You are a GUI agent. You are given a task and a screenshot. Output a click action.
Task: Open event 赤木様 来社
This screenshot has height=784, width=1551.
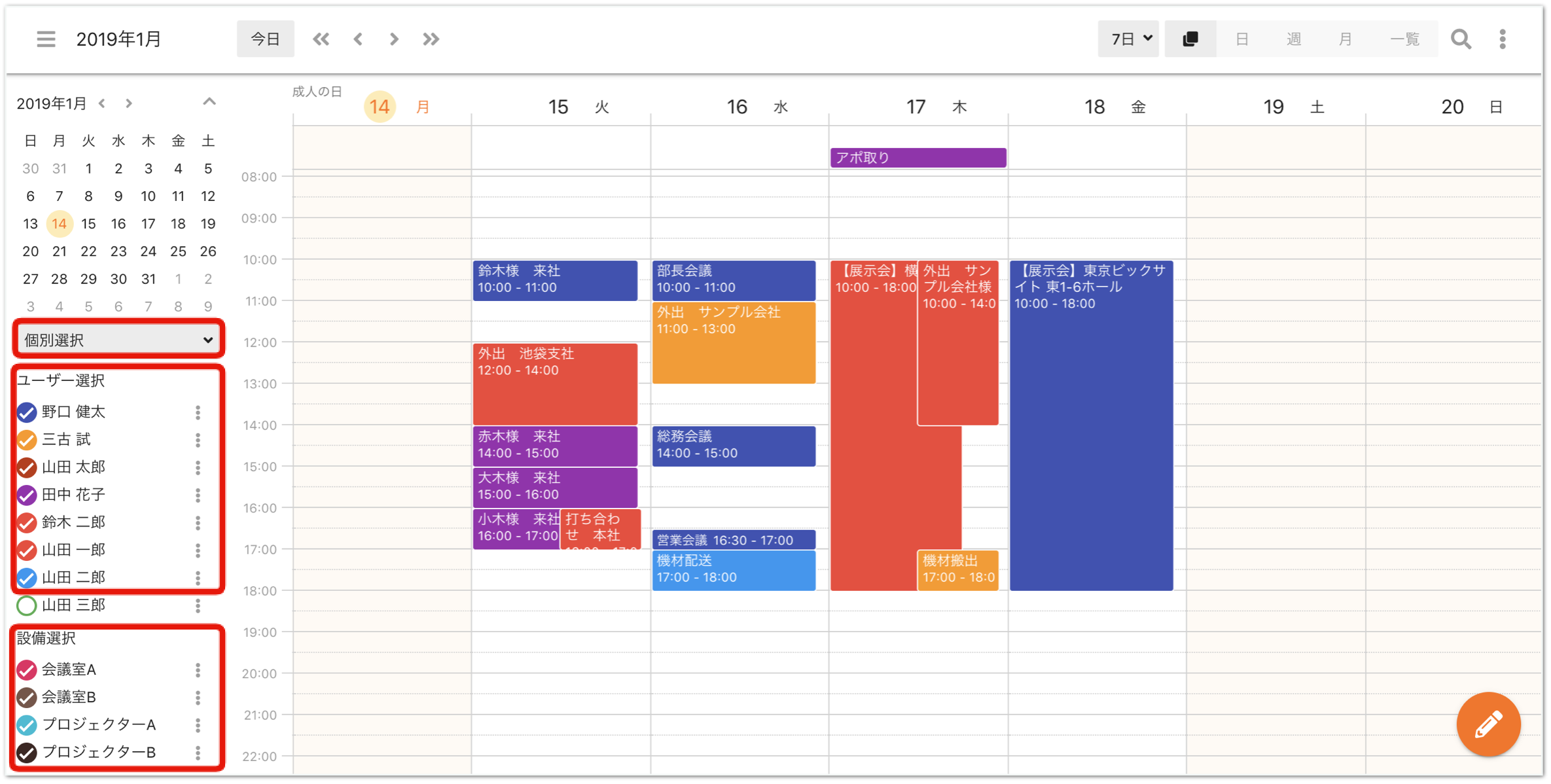click(x=555, y=446)
